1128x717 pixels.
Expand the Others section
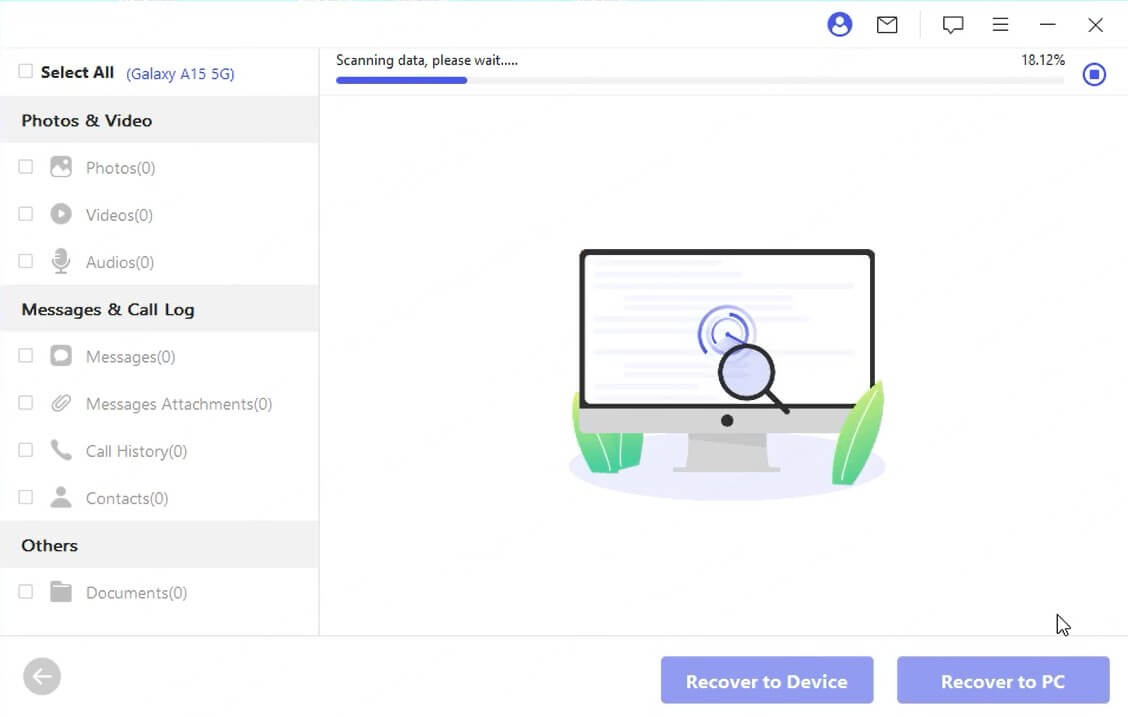[x=48, y=545]
